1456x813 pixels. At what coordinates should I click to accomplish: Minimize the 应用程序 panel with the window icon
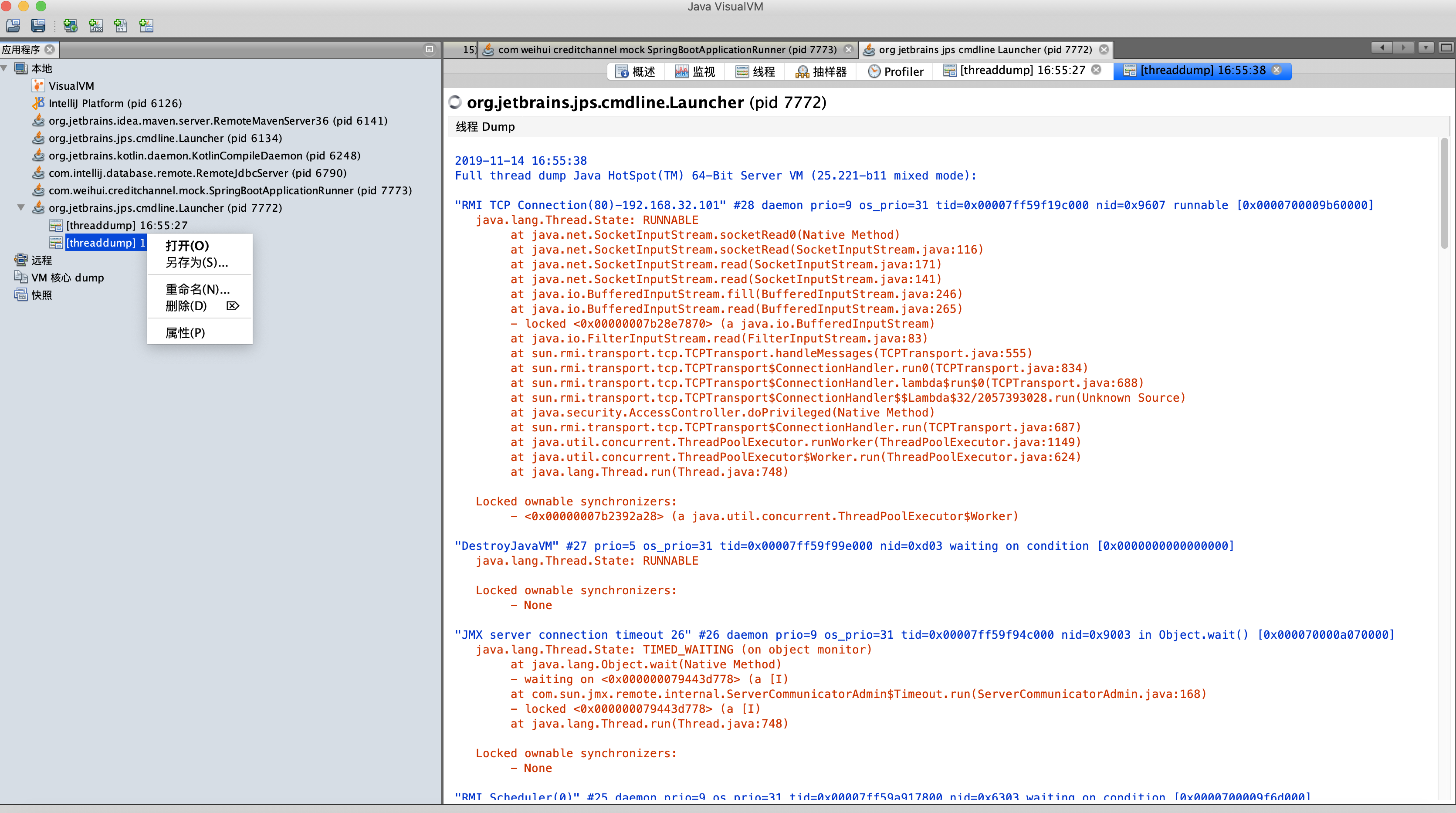[x=430, y=49]
